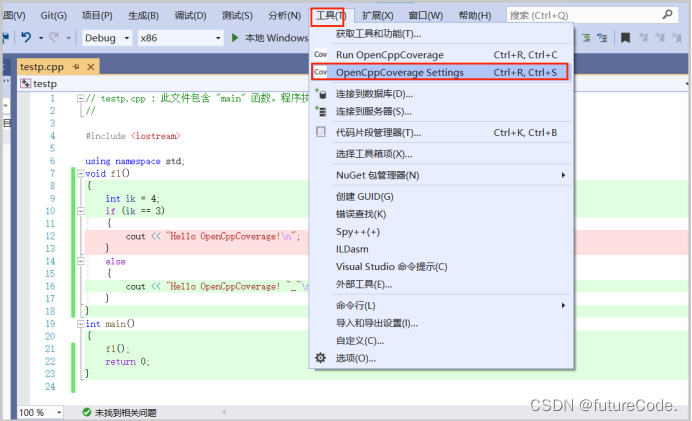Expand 命令行(L) submenu
Screen dimensions: 692x421
[x=441, y=305]
